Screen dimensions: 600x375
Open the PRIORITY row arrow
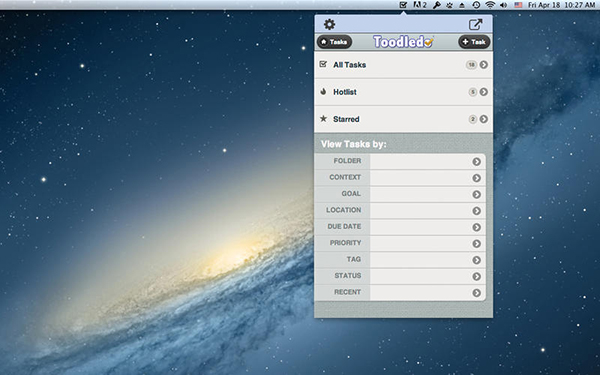476,244
